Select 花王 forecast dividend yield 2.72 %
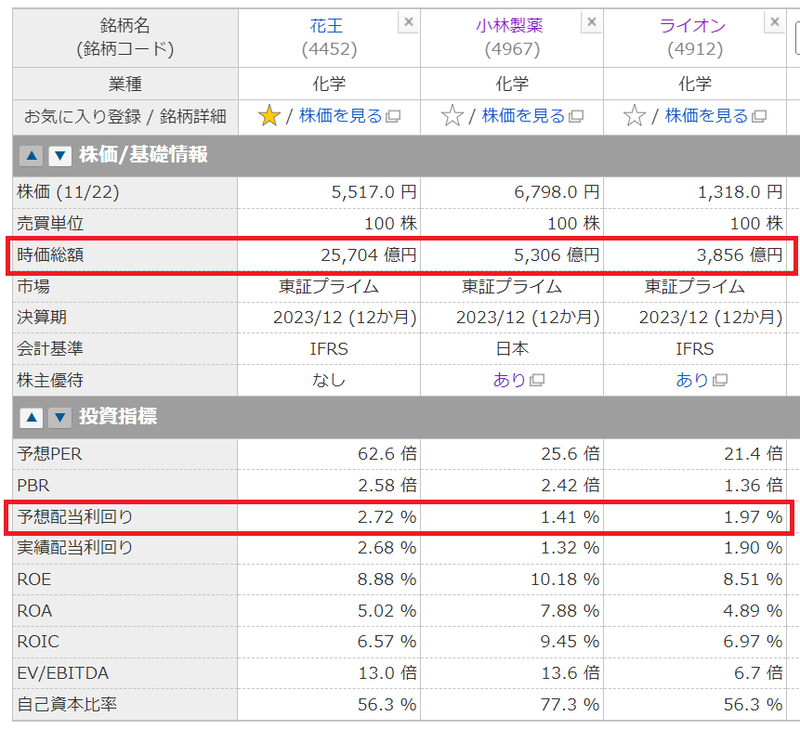The image size is (800, 729). click(x=387, y=517)
